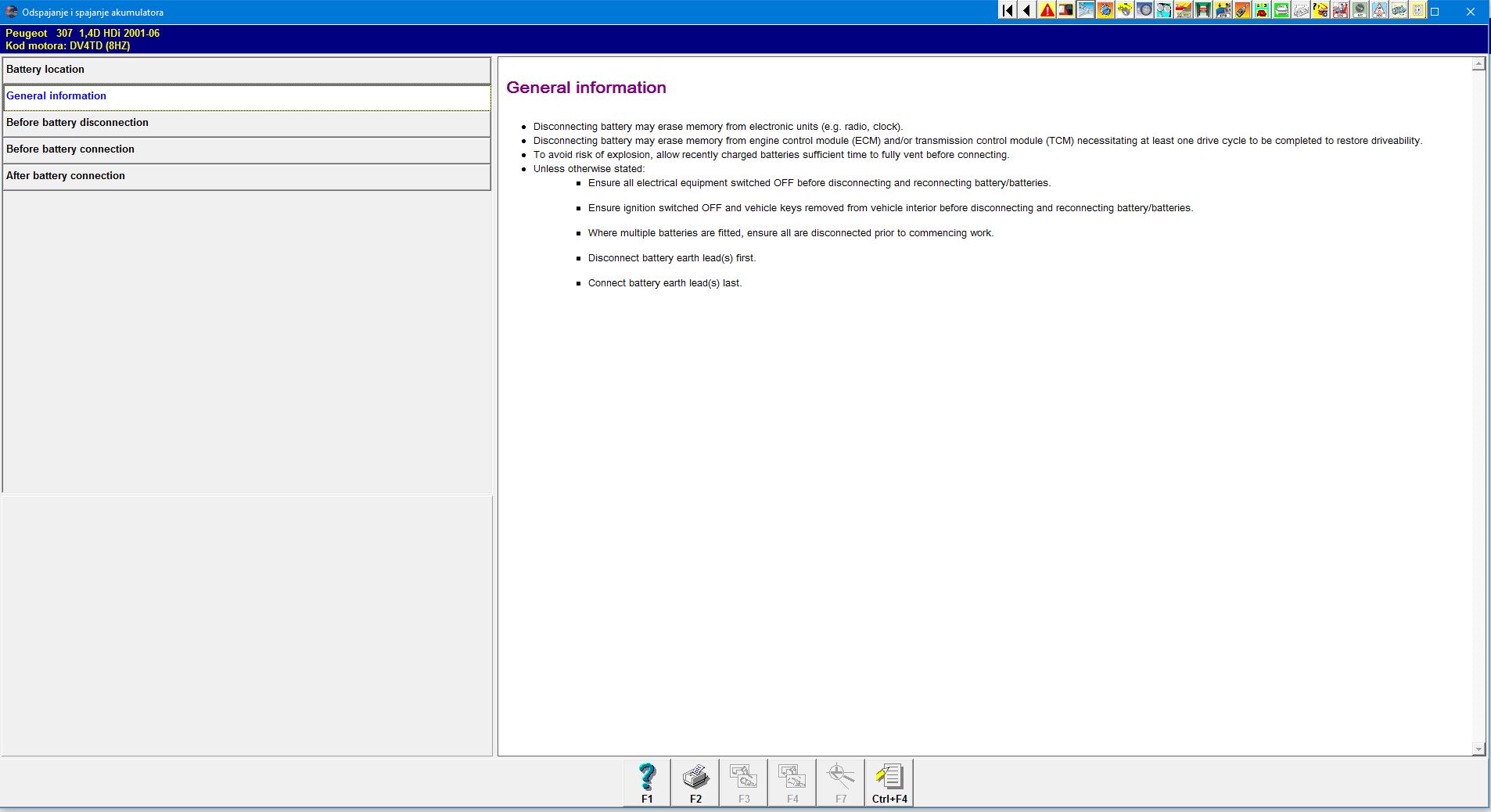
Task: Jump to first page with skip-back arrow
Action: [x=1008, y=10]
